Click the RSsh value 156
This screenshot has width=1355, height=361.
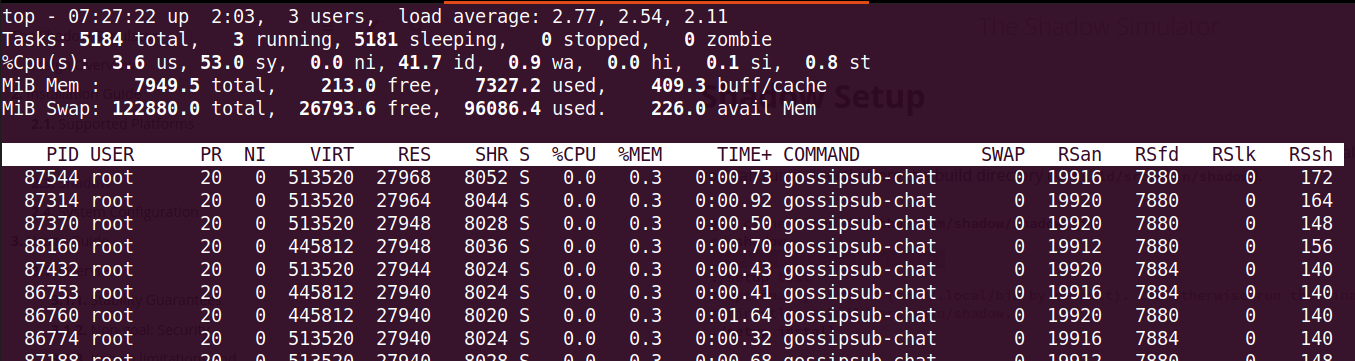point(1317,246)
